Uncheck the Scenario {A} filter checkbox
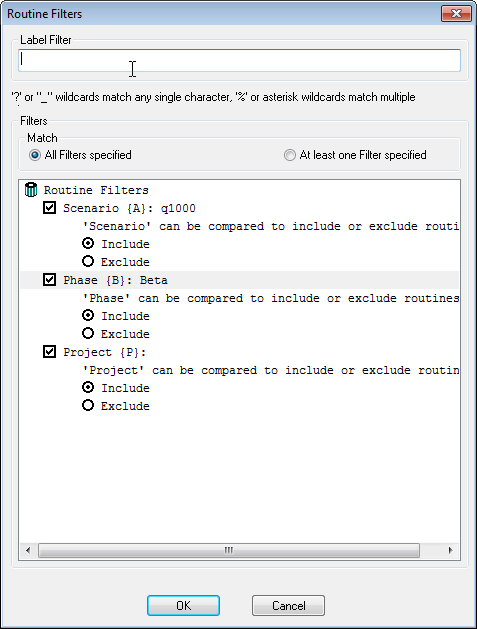Screen dimensions: 477x629 pyautogui.click(x=49, y=208)
